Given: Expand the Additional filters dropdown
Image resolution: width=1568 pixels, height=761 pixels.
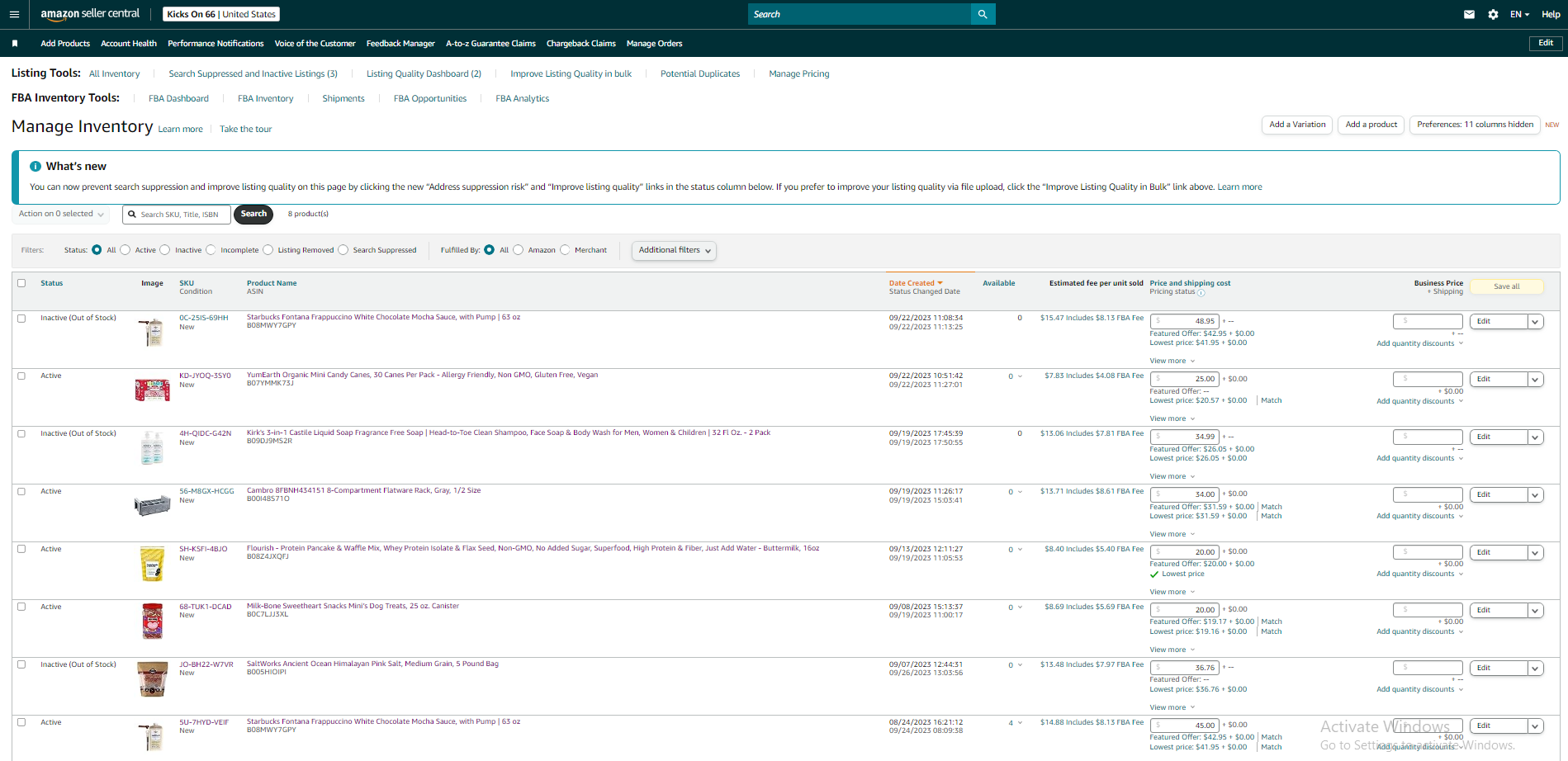Looking at the screenshot, I should 674,250.
